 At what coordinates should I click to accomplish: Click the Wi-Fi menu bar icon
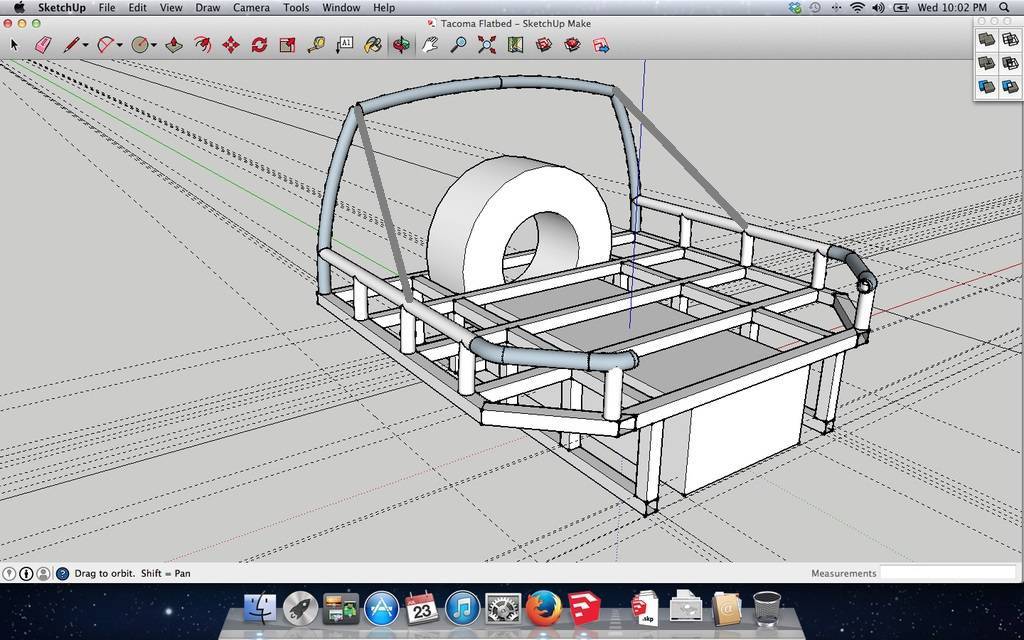pos(857,8)
